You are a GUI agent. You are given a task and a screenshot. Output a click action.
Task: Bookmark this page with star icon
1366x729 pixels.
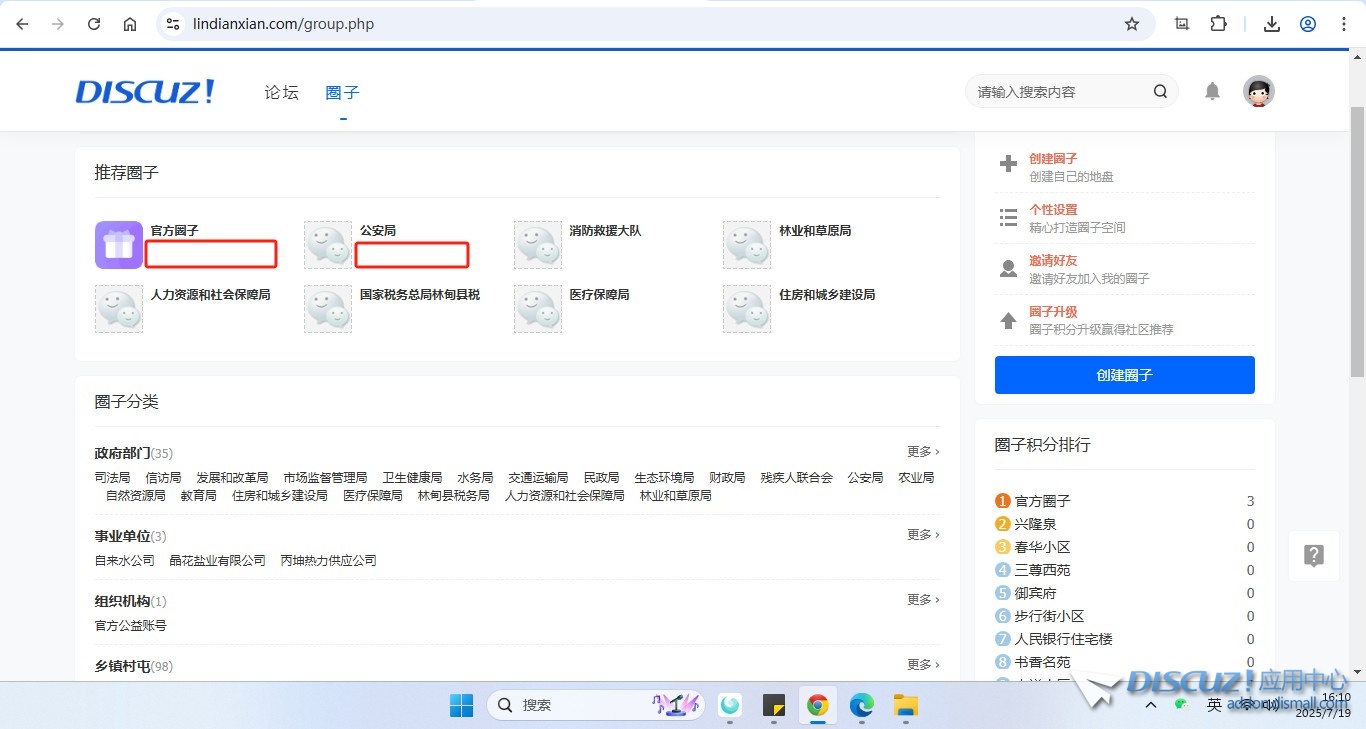(x=1132, y=24)
